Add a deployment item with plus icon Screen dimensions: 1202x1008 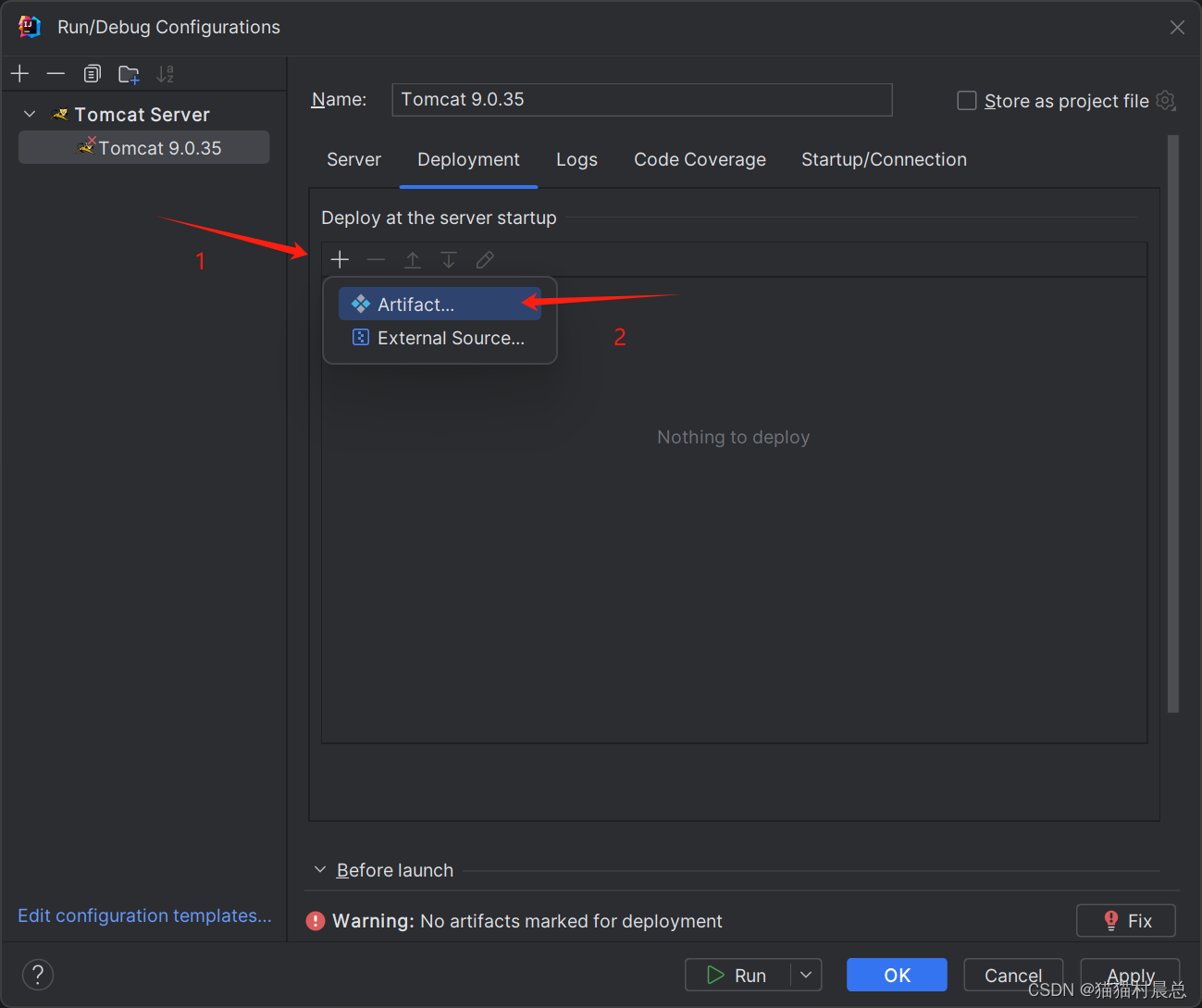(340, 260)
